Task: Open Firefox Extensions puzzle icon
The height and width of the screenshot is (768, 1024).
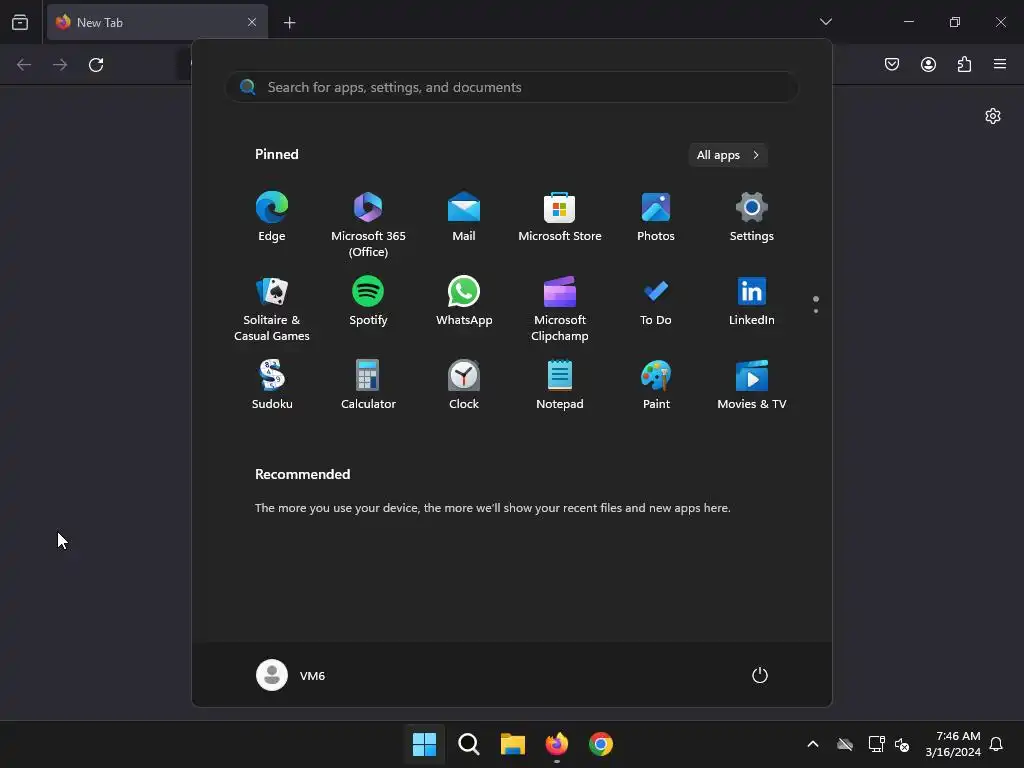Action: 964,64
